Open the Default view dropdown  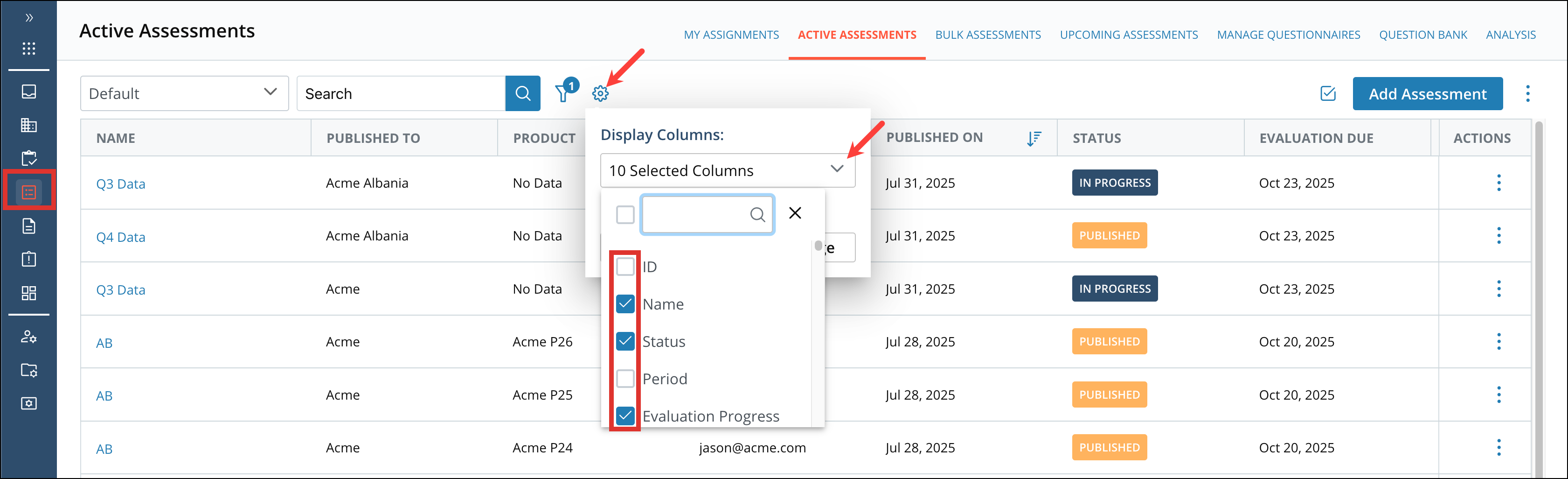click(184, 93)
